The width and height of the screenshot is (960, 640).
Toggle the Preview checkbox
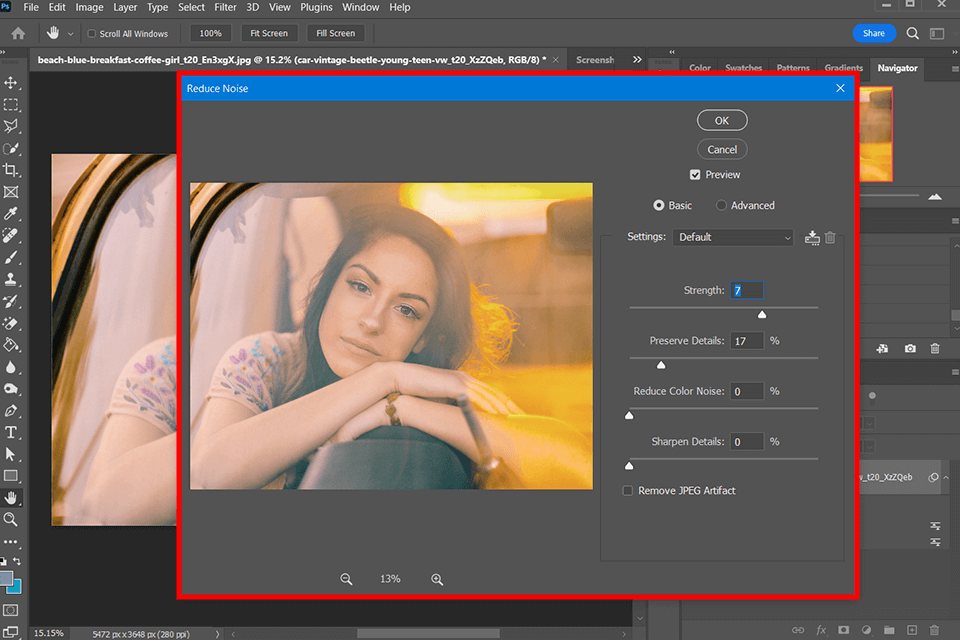pyautogui.click(x=695, y=175)
